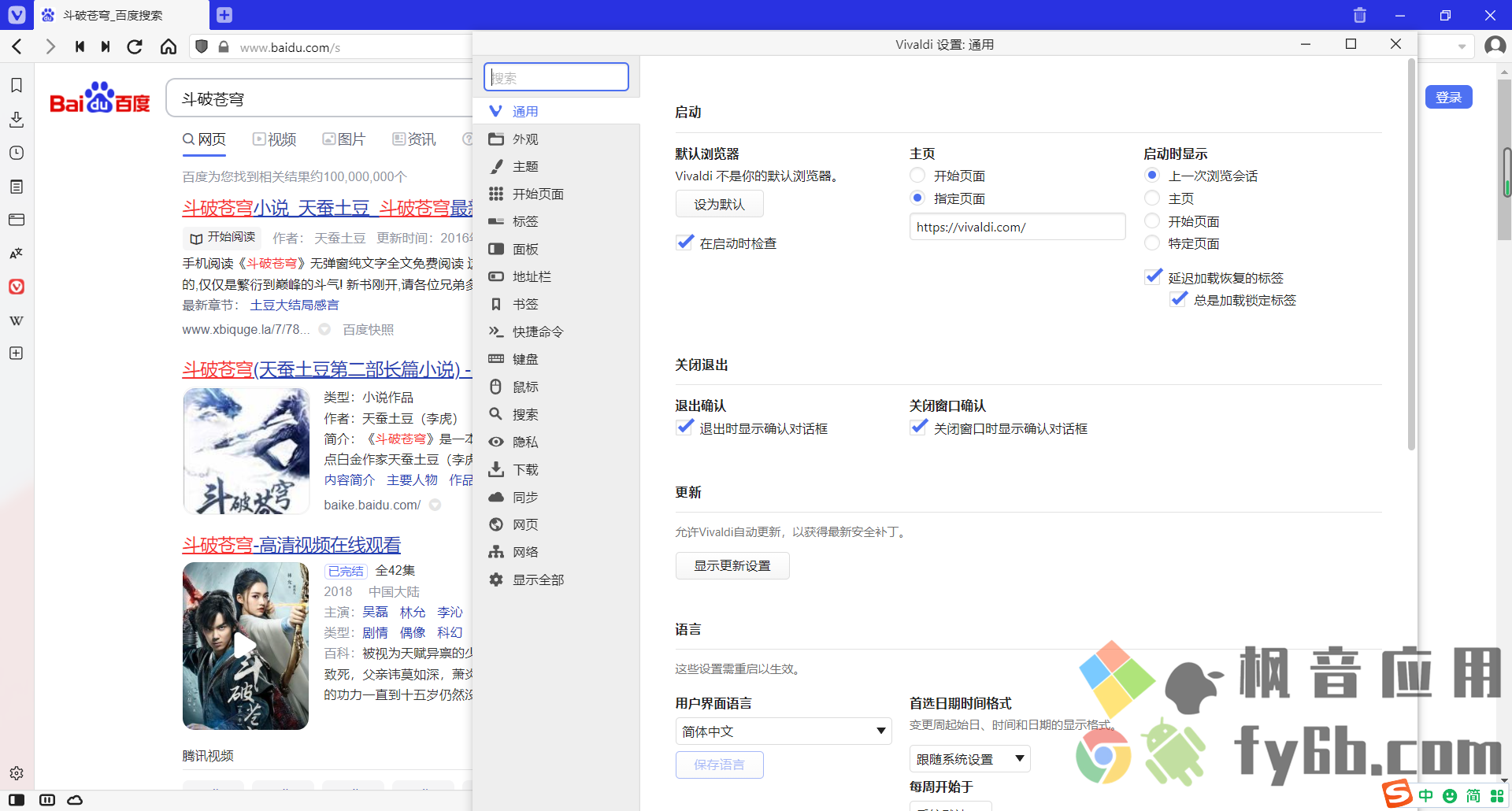Click the Vivaldi menu logo icon
This screenshot has height=811, width=1512.
pos(17,14)
